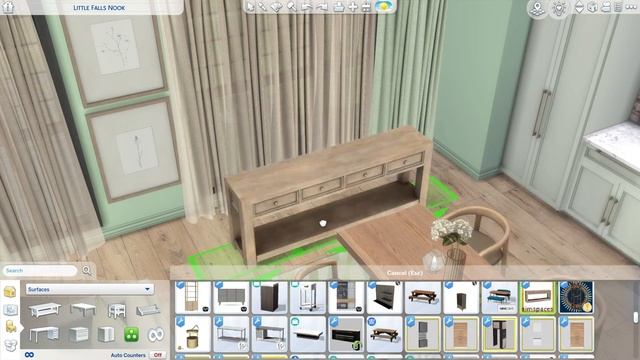Pick the circular blue ornament thumbnail

coord(576,297)
